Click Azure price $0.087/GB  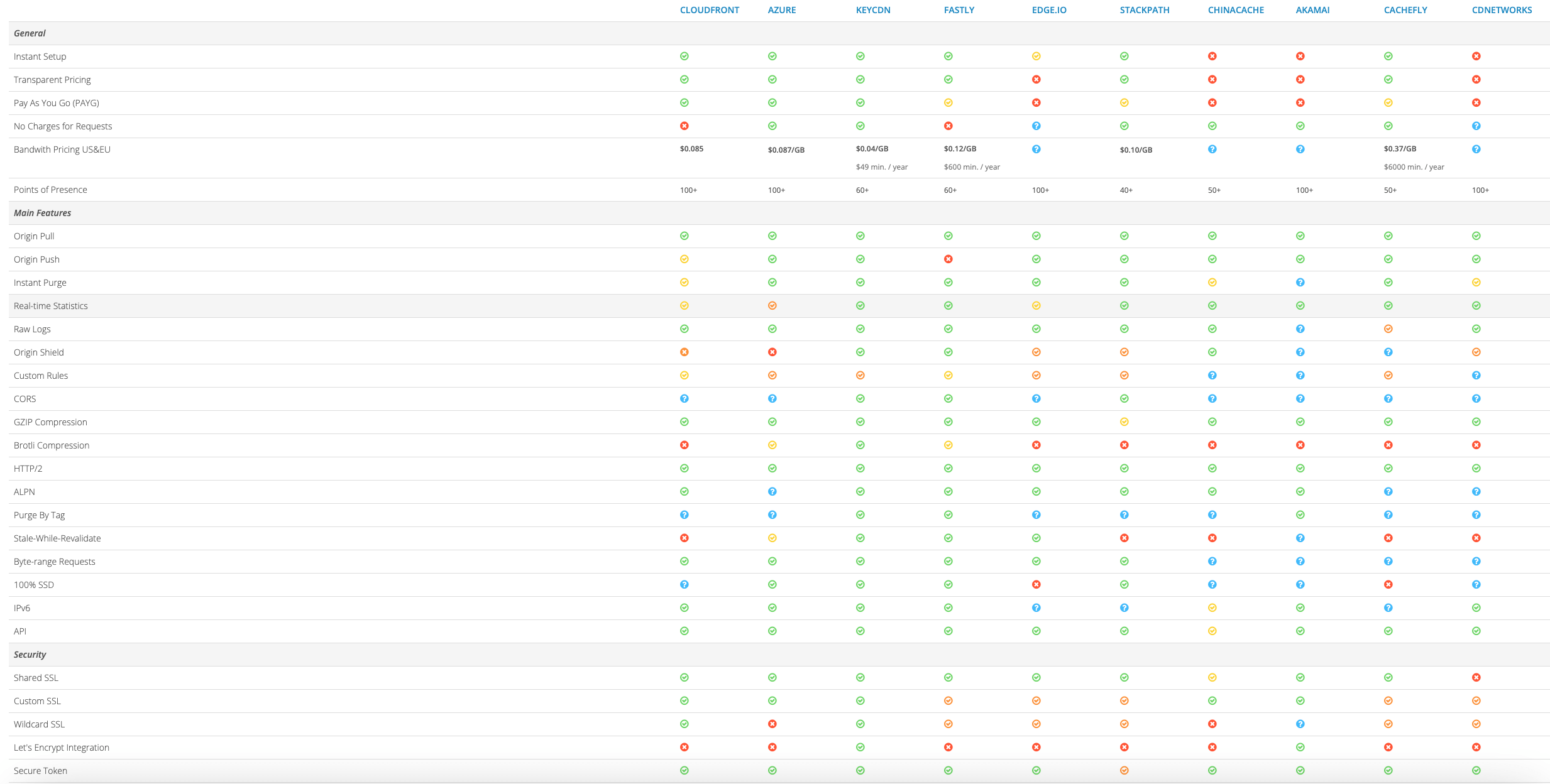[x=786, y=150]
